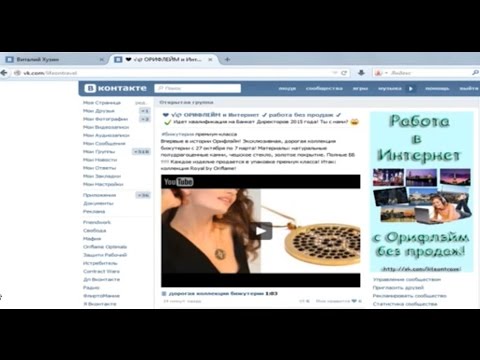Screen dimensions: 480x360
Task: Click the share megaphone icon under post
Action: click(x=302, y=301)
